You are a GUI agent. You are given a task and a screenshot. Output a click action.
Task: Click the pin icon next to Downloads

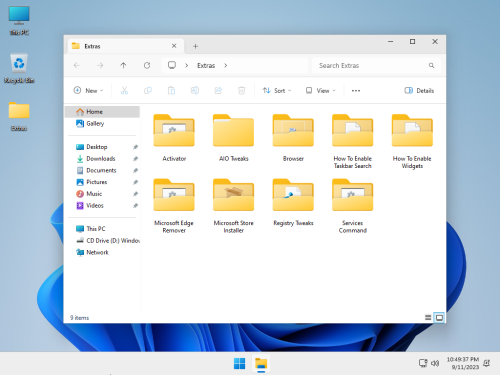[x=135, y=159]
